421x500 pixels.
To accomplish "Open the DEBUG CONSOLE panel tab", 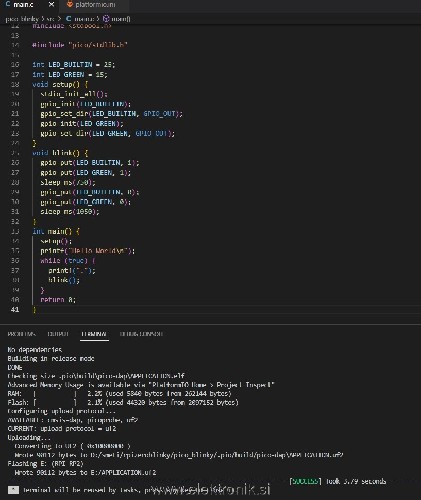I will tap(141, 334).
